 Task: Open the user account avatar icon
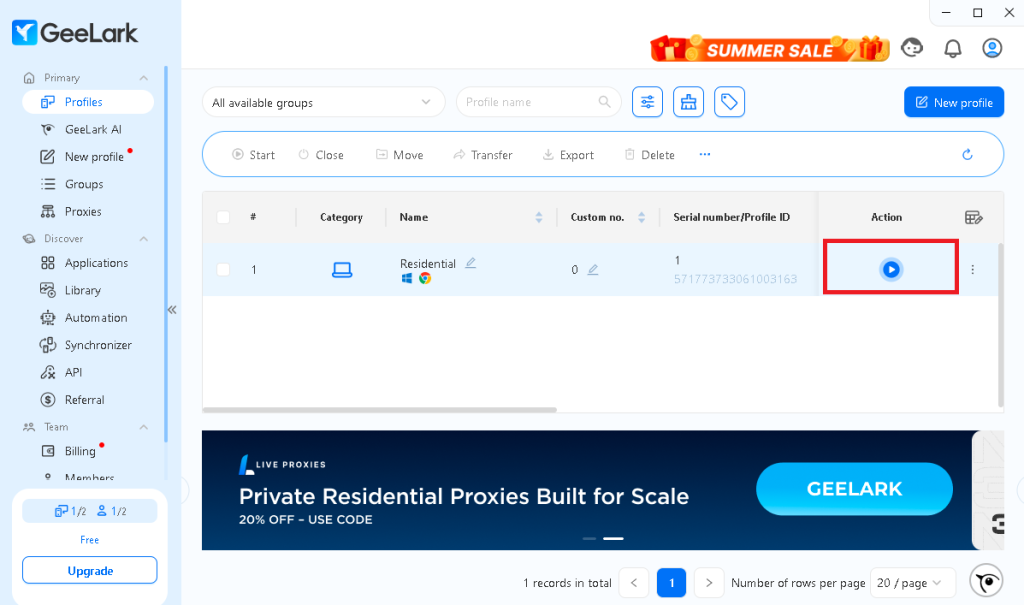point(992,48)
